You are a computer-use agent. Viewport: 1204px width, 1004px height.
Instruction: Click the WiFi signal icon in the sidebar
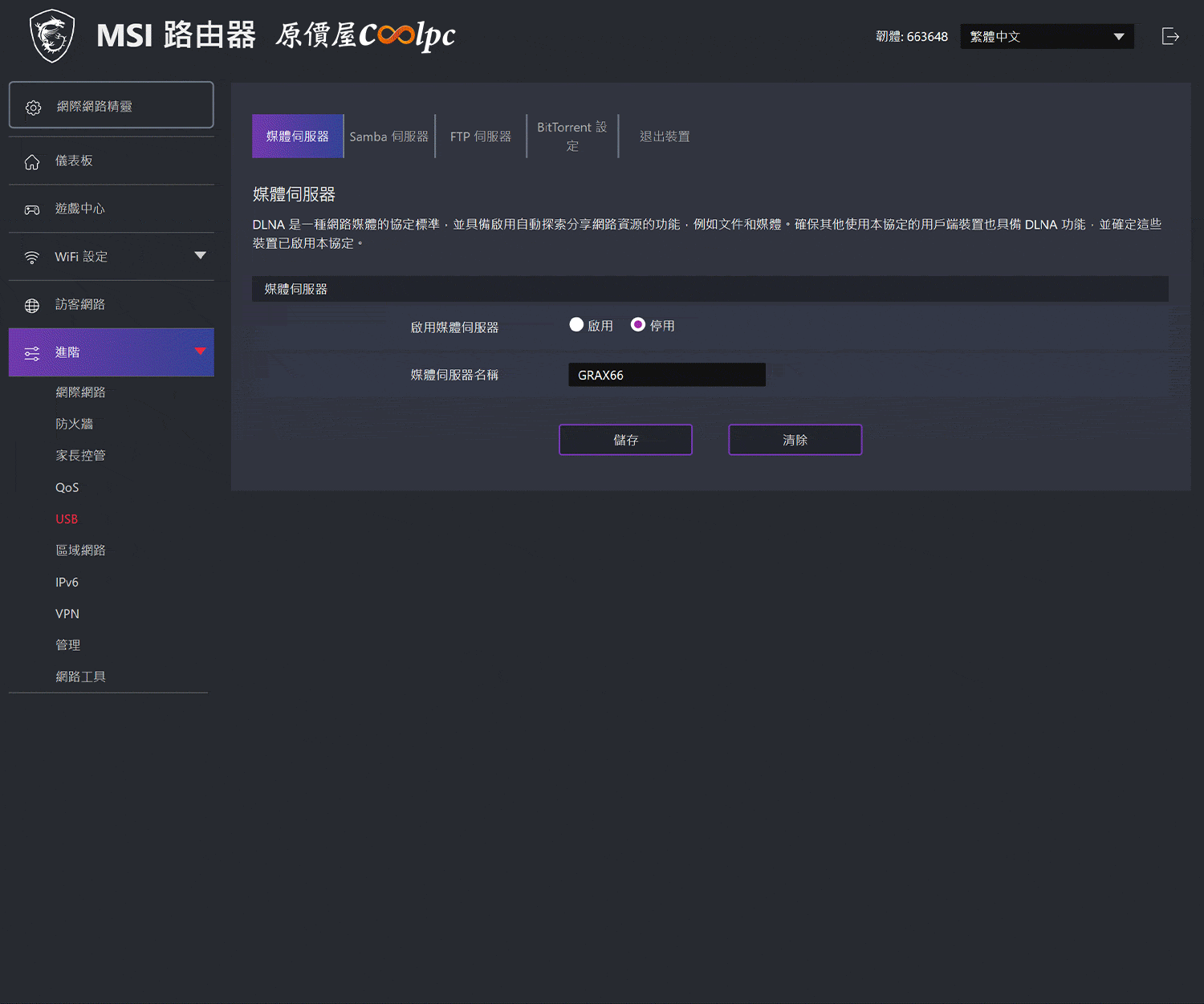point(32,258)
